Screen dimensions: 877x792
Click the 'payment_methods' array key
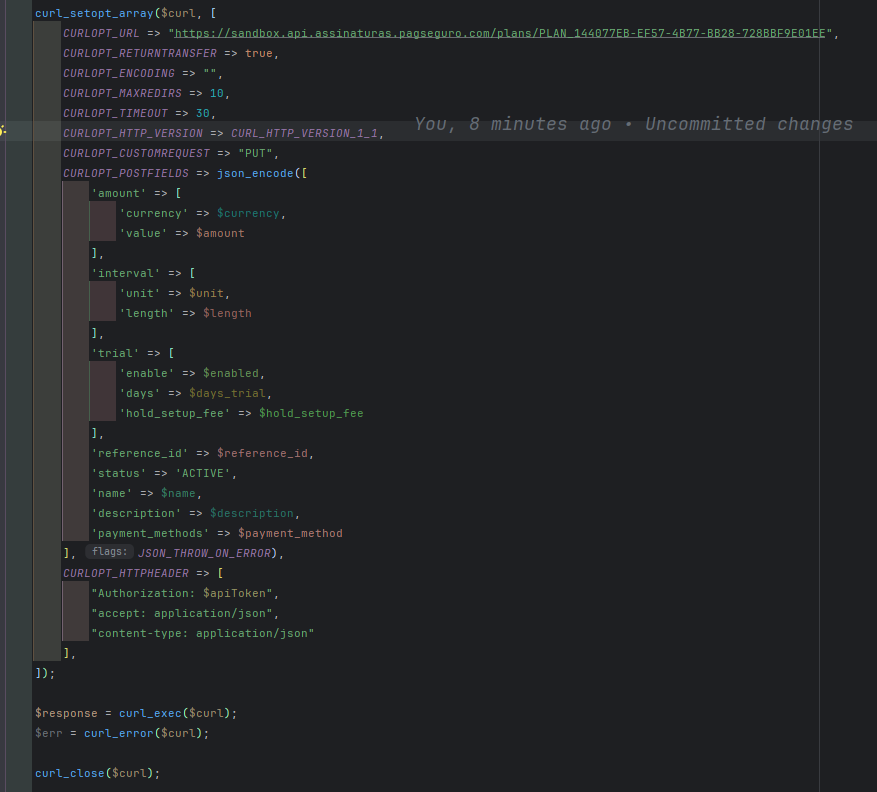coord(150,533)
